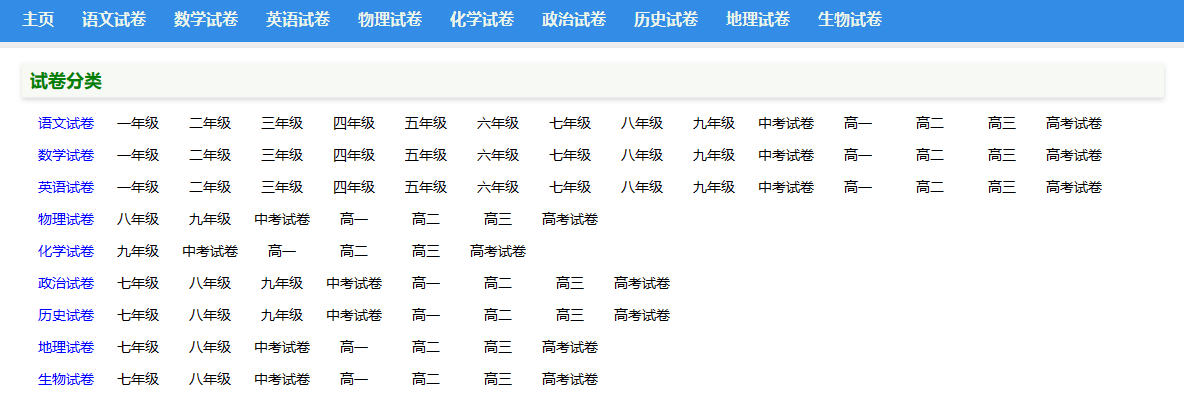
Task: Open 化学试卷 in the blue navigation bar
Action: pyautogui.click(x=482, y=20)
